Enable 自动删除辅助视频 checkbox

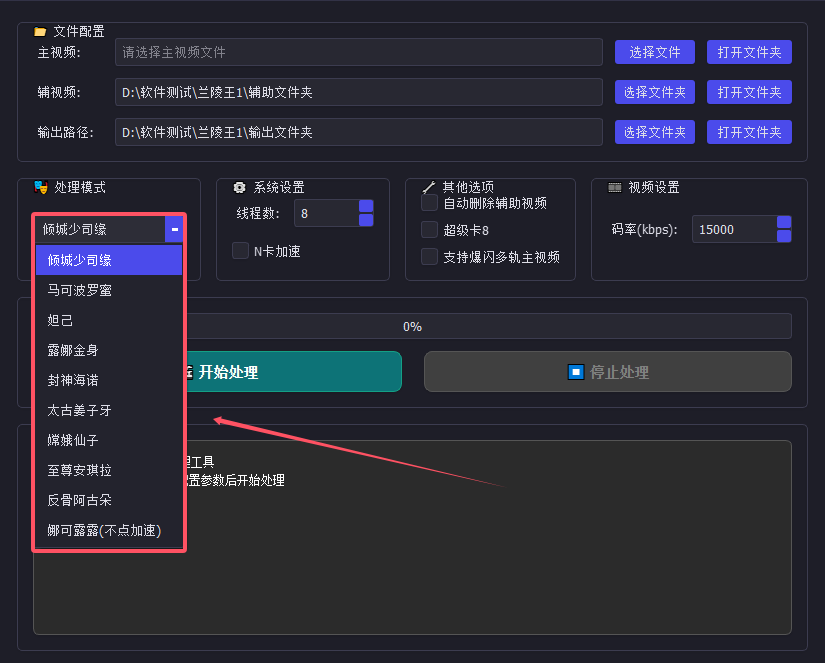pyautogui.click(x=429, y=201)
